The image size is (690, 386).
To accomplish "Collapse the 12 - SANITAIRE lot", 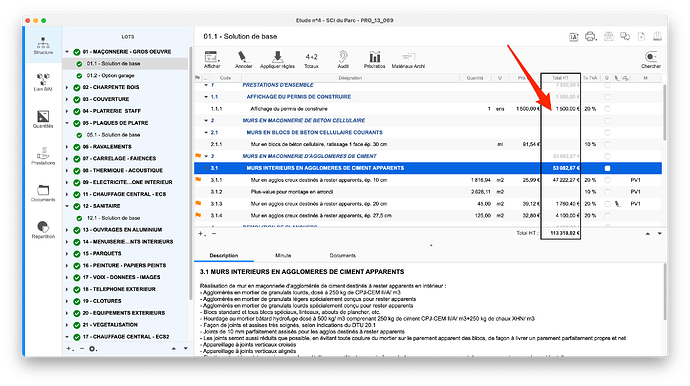I will [x=67, y=206].
